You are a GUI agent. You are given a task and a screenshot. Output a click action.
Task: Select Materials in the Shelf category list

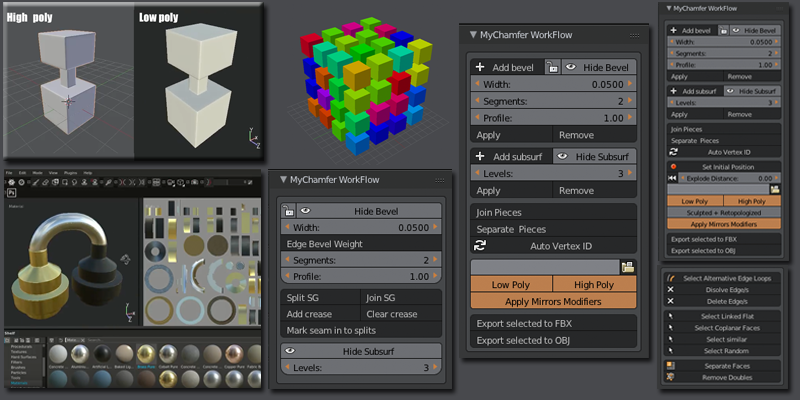click(19, 383)
